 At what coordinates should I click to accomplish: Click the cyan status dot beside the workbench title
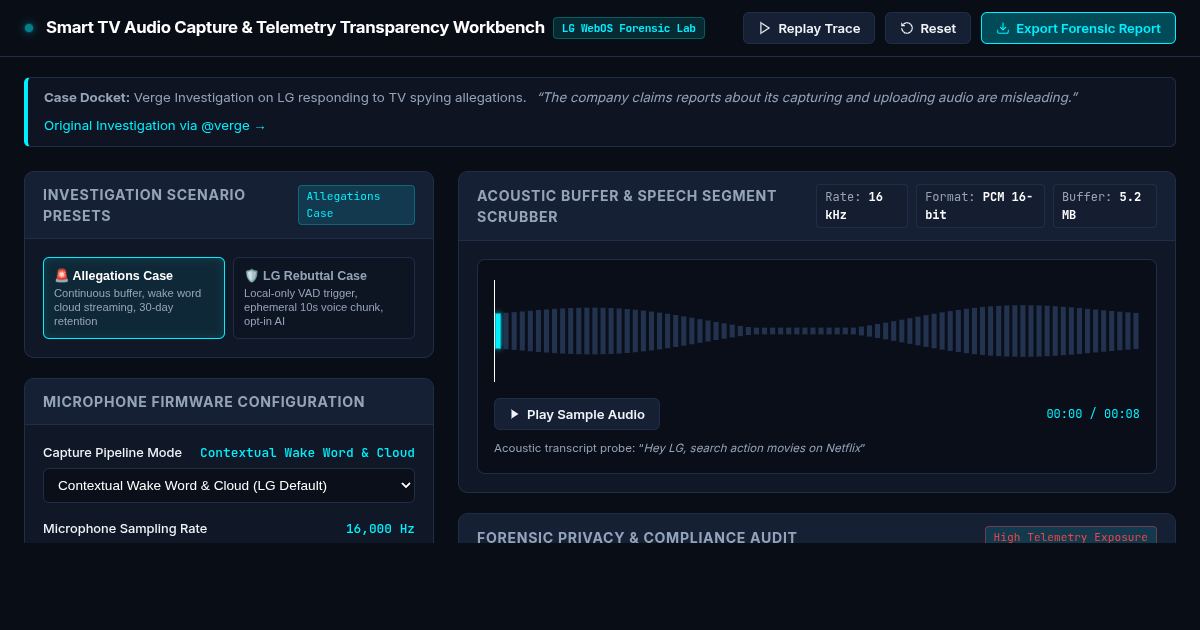click(29, 28)
